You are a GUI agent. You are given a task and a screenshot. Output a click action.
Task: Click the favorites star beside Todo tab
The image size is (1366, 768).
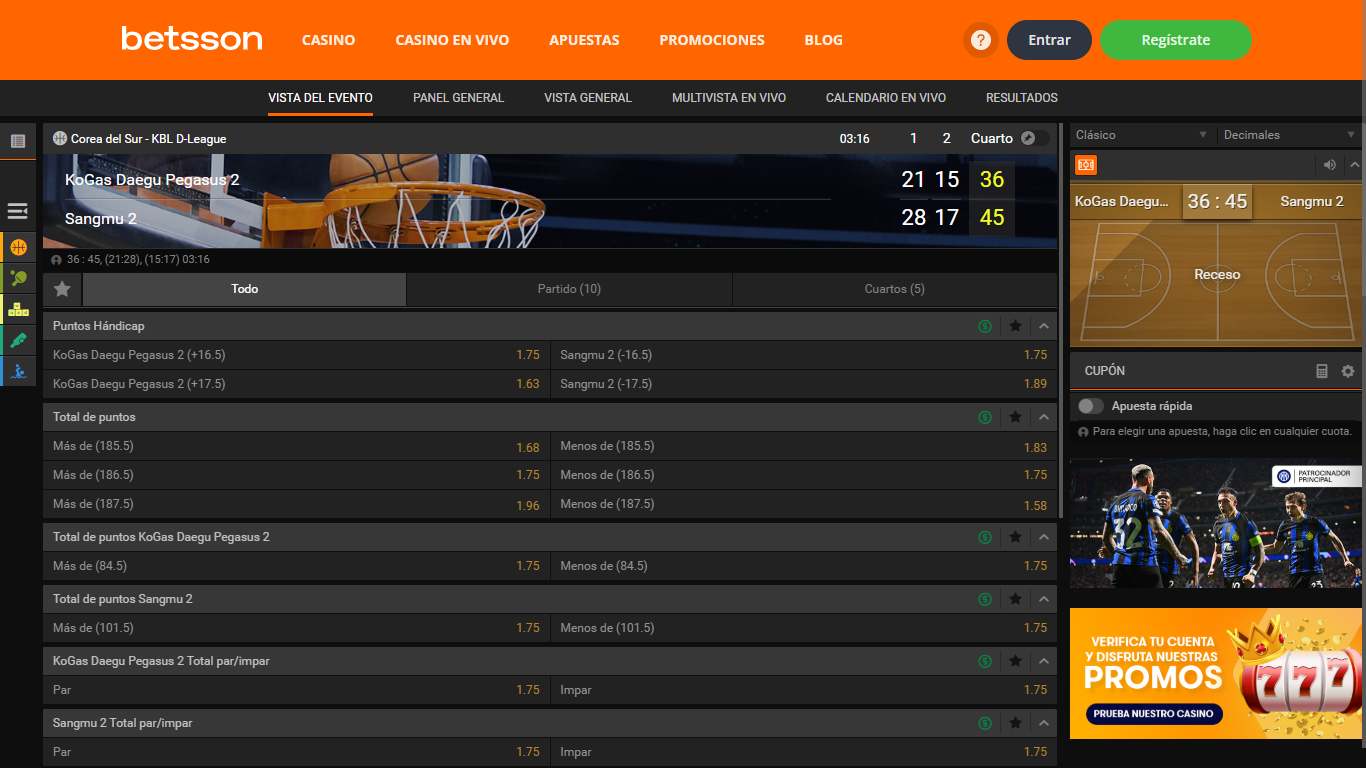click(x=62, y=289)
